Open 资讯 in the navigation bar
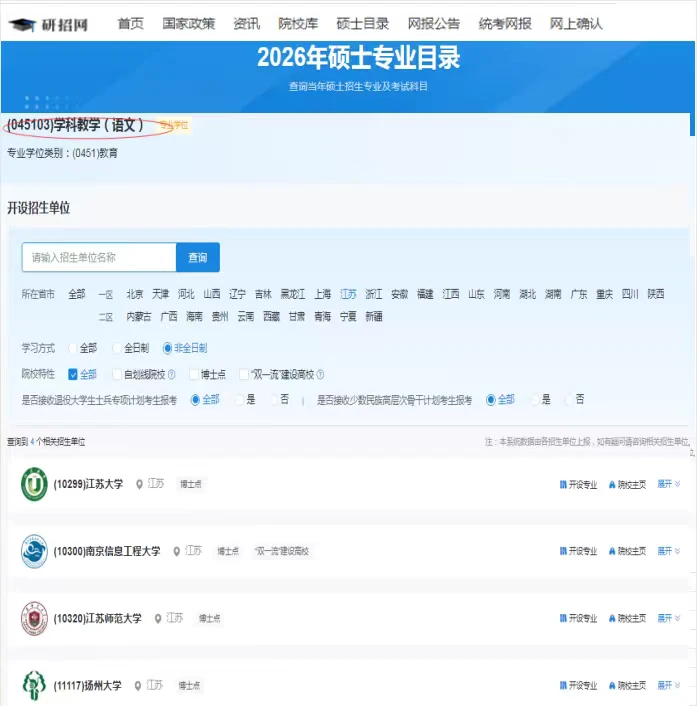697x706 pixels. 246,24
